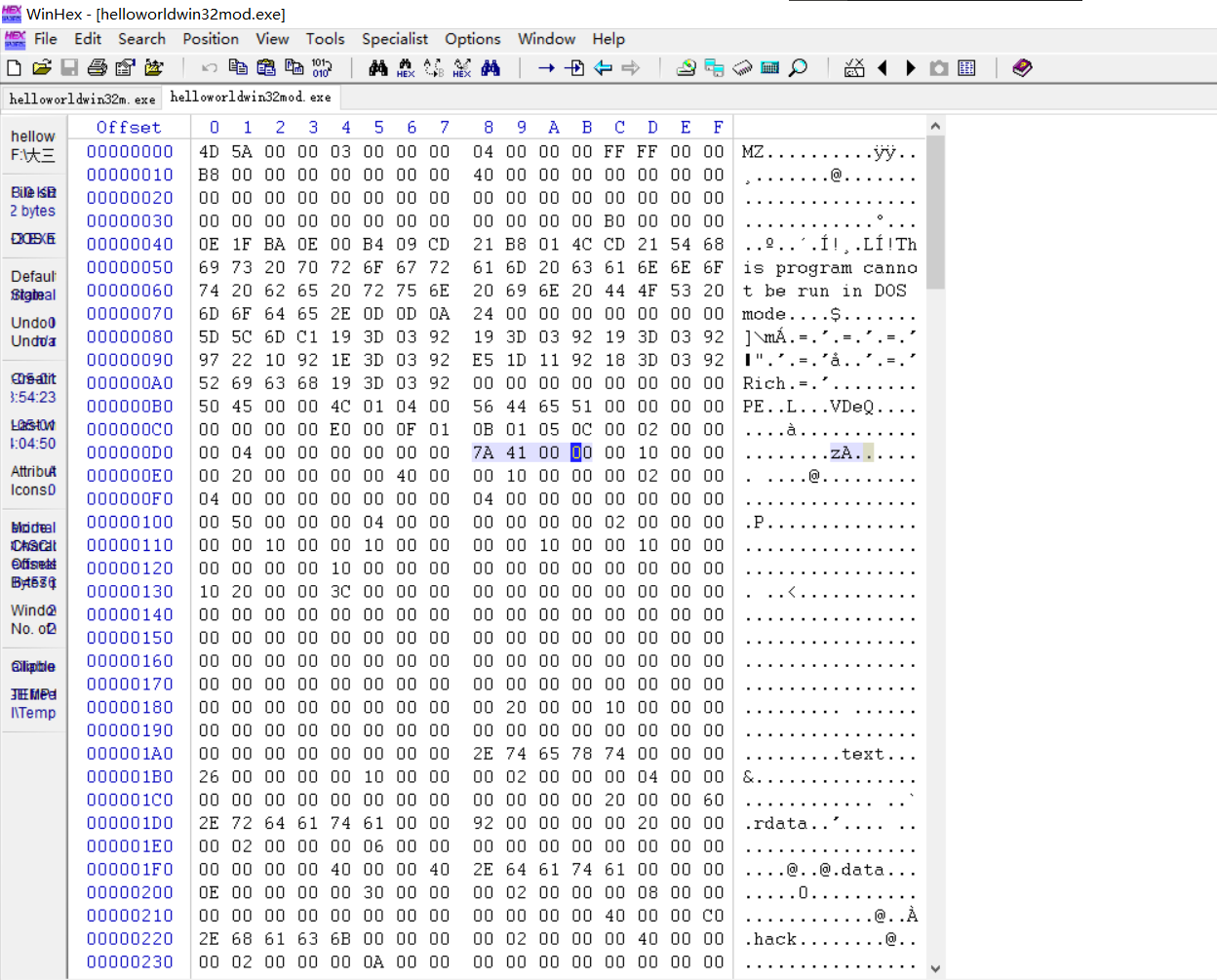Open the Tools menu

tap(326, 39)
